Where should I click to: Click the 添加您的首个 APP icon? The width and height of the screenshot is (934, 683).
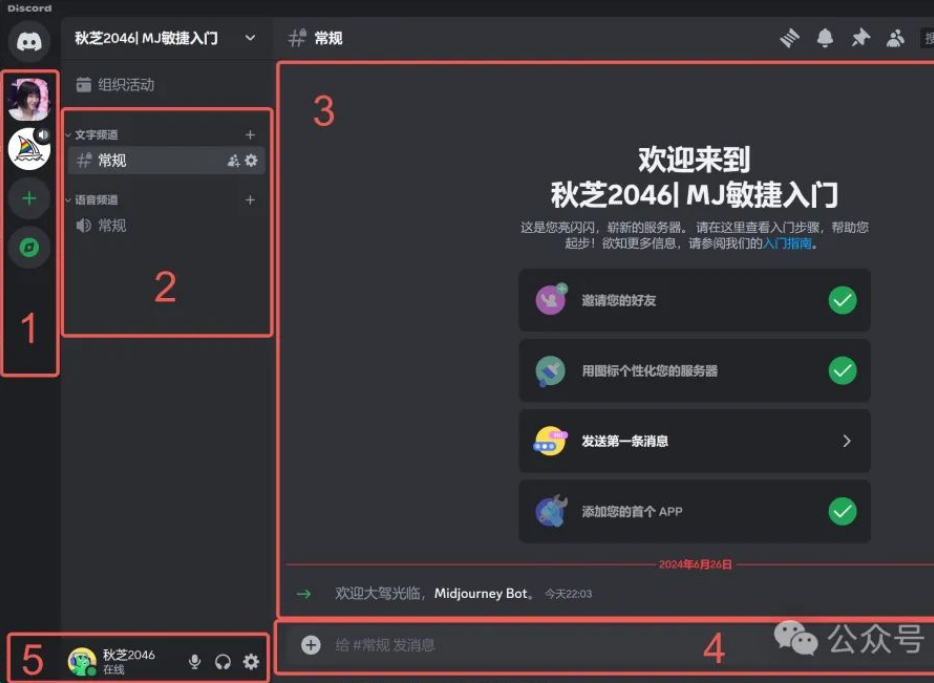pyautogui.click(x=551, y=511)
